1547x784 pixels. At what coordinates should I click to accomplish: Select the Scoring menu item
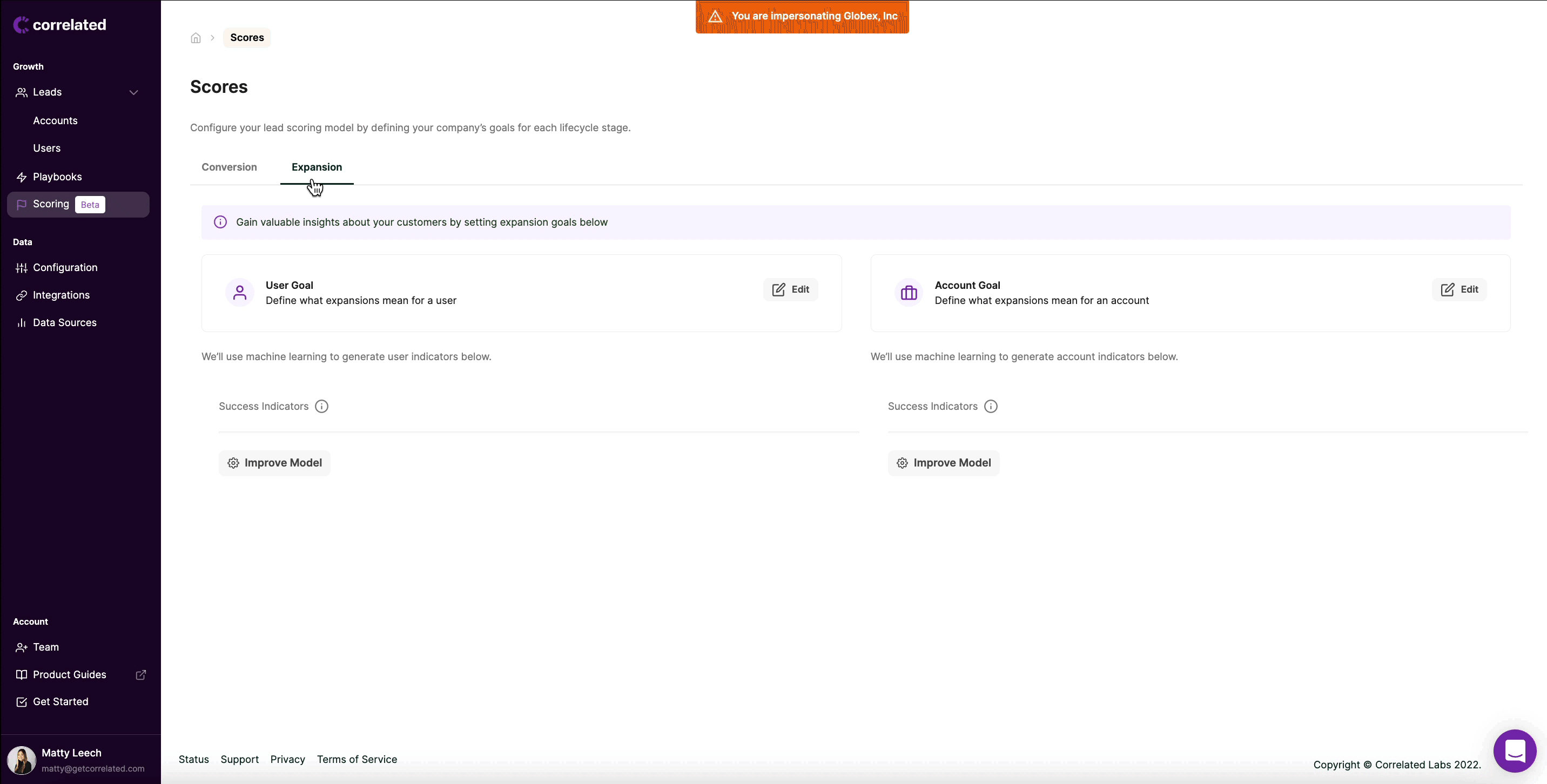(x=78, y=205)
